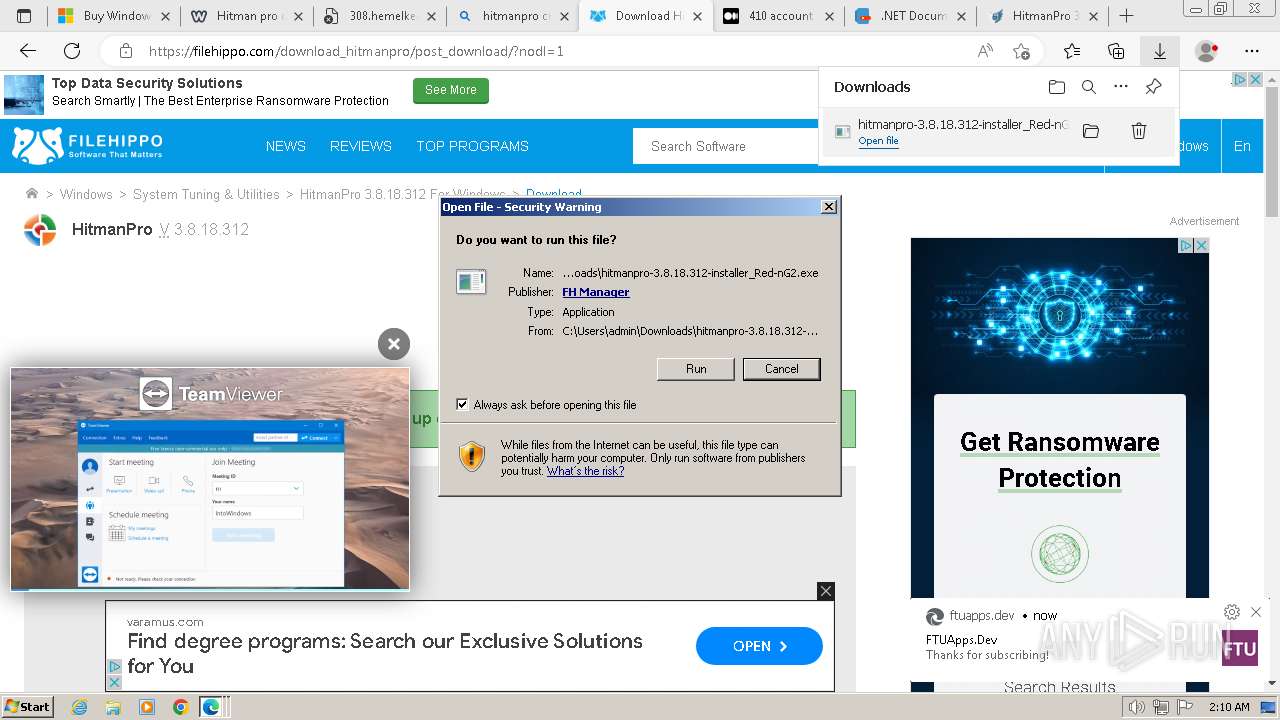Open Edge Settings and more menu
The width and height of the screenshot is (1280, 720).
1252,51
